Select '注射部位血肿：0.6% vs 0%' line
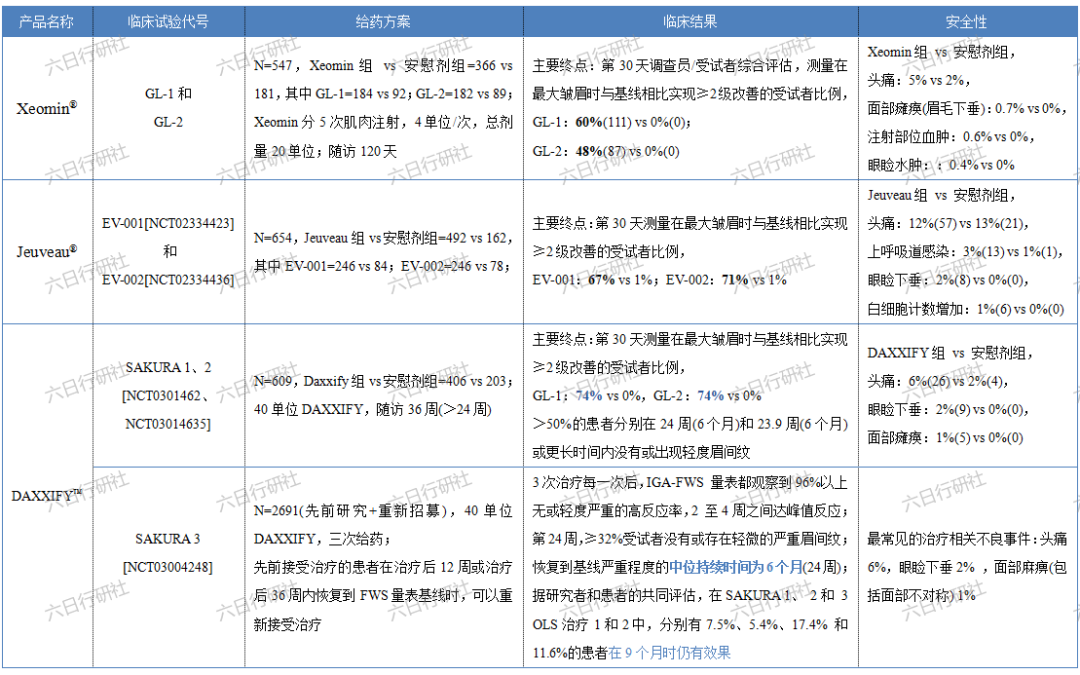The image size is (1080, 675). coord(951,136)
